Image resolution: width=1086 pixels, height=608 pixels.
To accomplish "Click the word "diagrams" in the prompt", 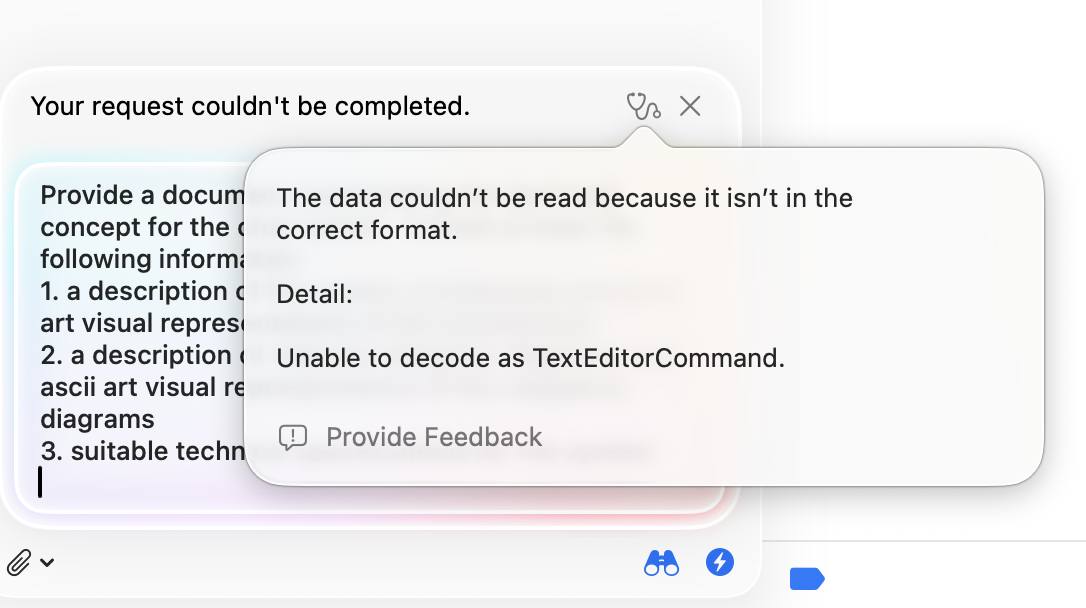I will coord(97,419).
